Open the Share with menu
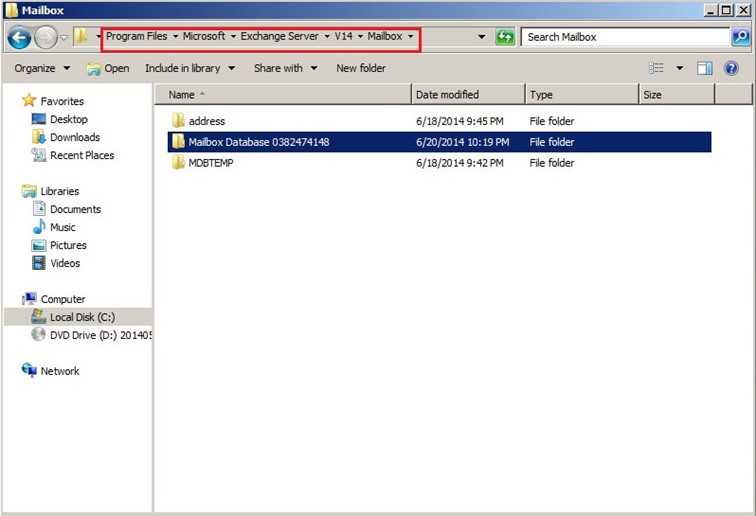 [x=285, y=68]
